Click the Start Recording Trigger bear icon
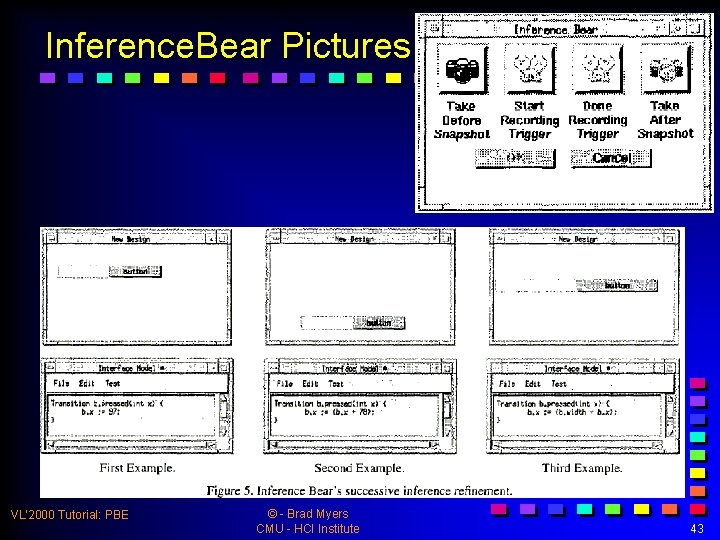Screen dimensions: 720x540 (x=530, y=69)
